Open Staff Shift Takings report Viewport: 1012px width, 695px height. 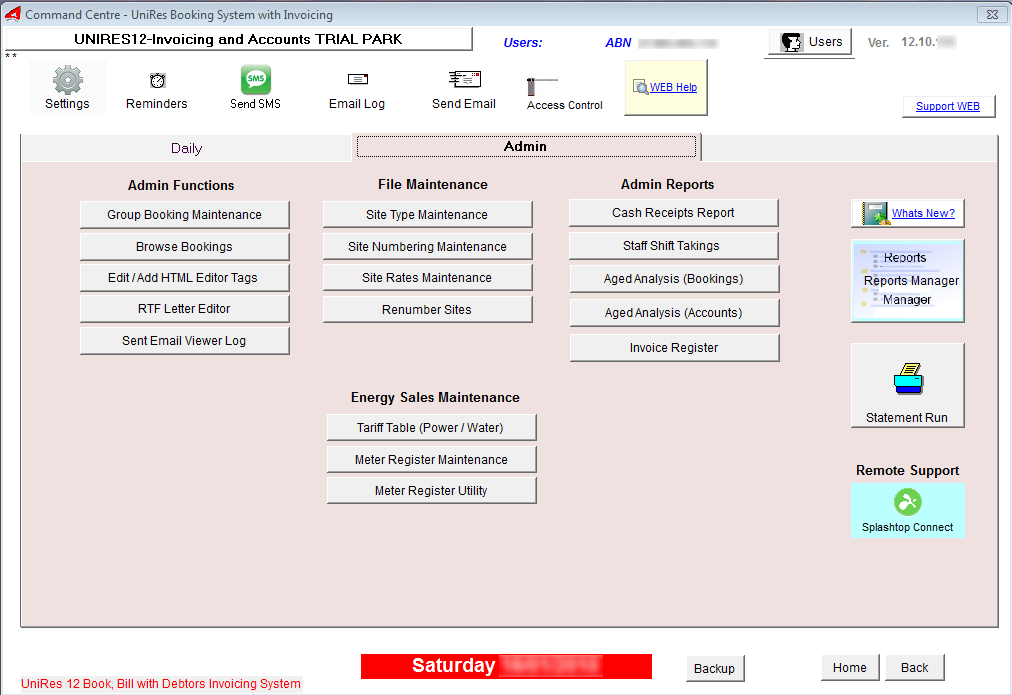pyautogui.click(x=674, y=246)
